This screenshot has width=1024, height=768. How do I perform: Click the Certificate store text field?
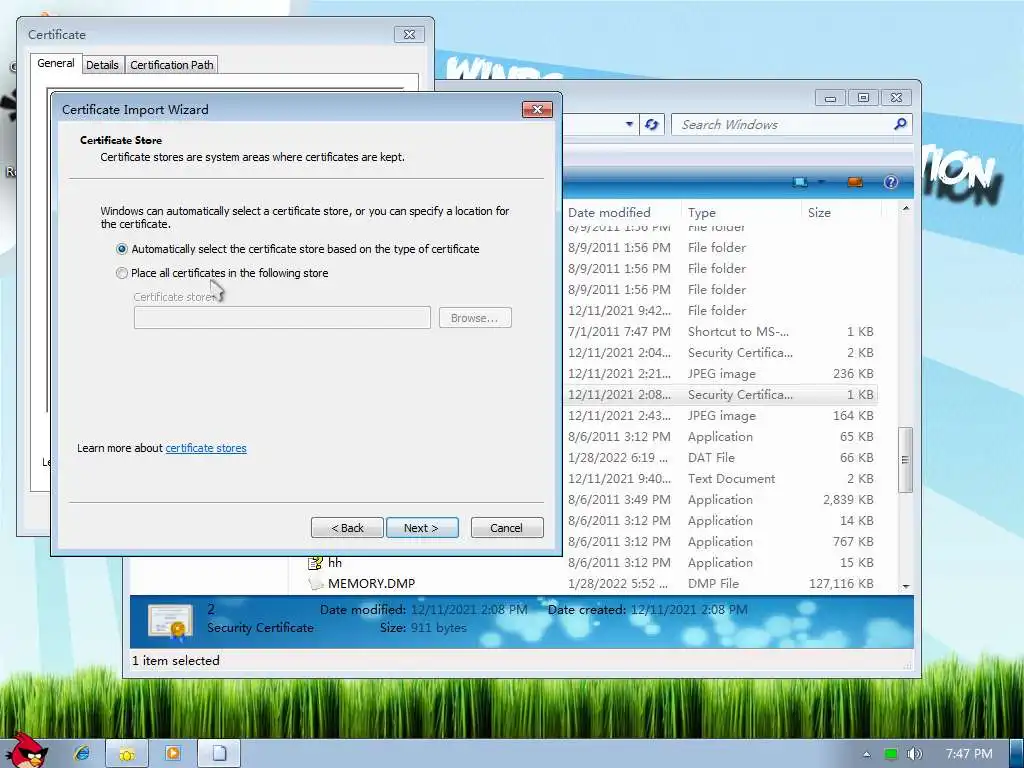[x=282, y=318]
